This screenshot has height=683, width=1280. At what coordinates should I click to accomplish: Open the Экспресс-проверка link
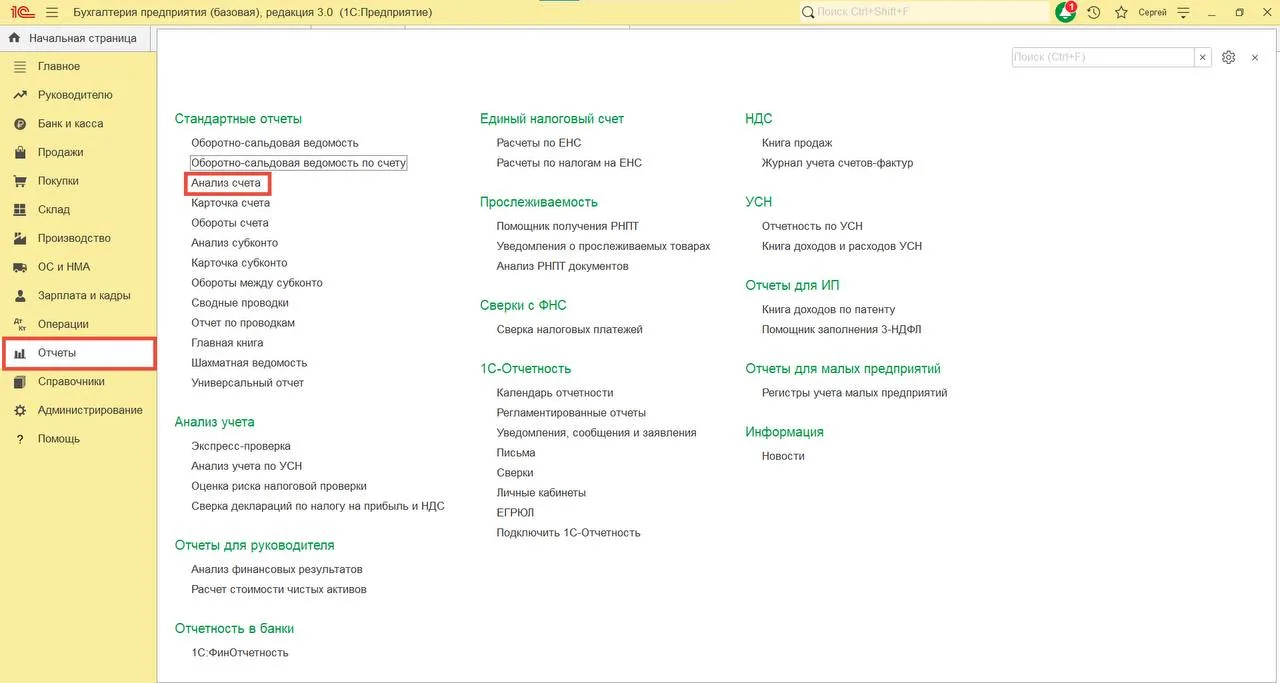241,446
